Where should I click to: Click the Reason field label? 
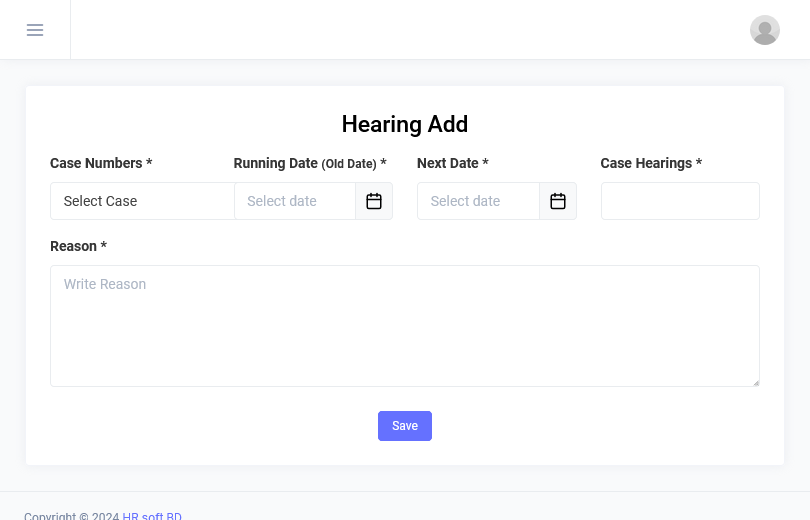(x=78, y=246)
